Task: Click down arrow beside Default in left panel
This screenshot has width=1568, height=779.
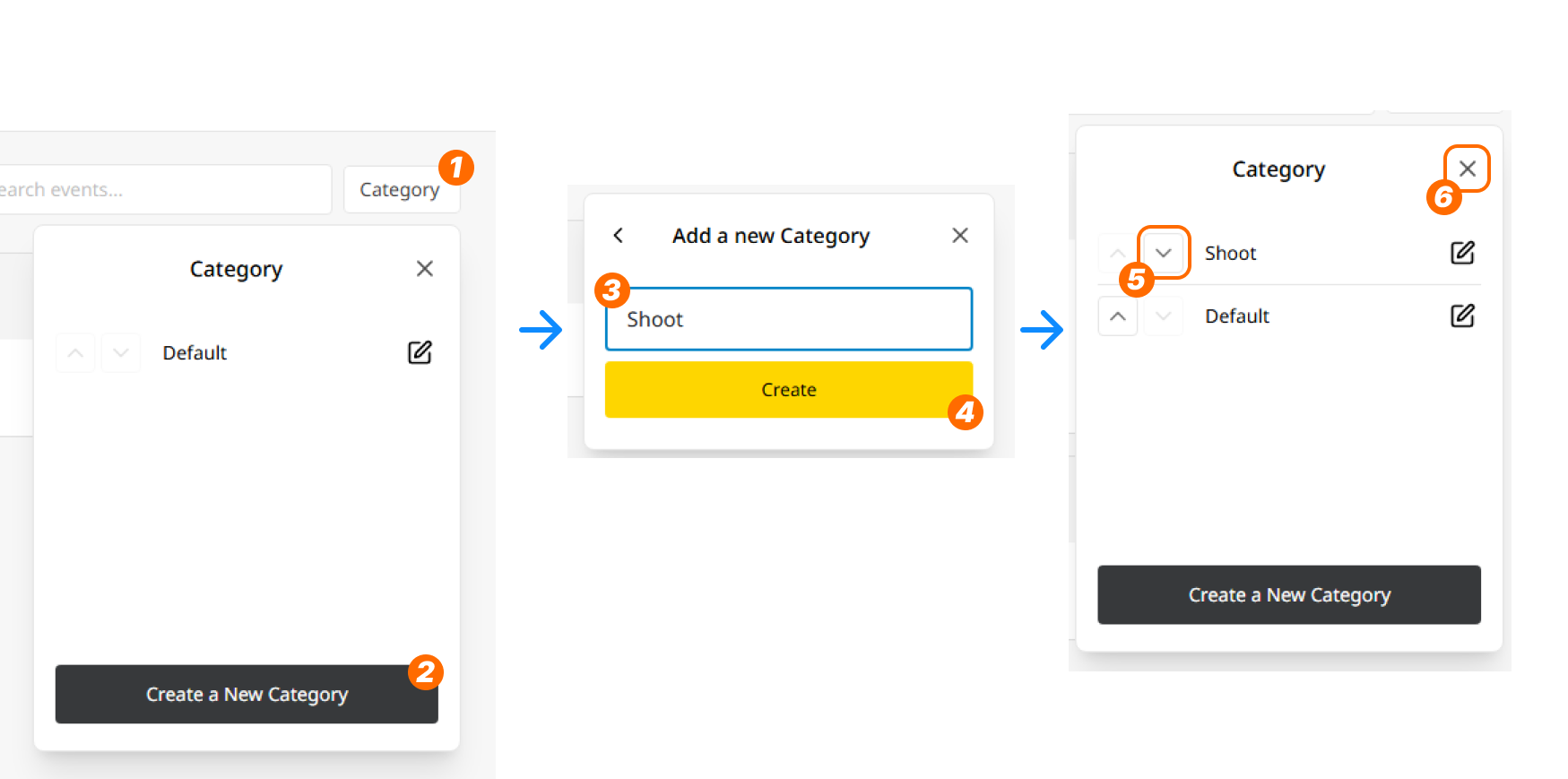Action: [x=121, y=353]
